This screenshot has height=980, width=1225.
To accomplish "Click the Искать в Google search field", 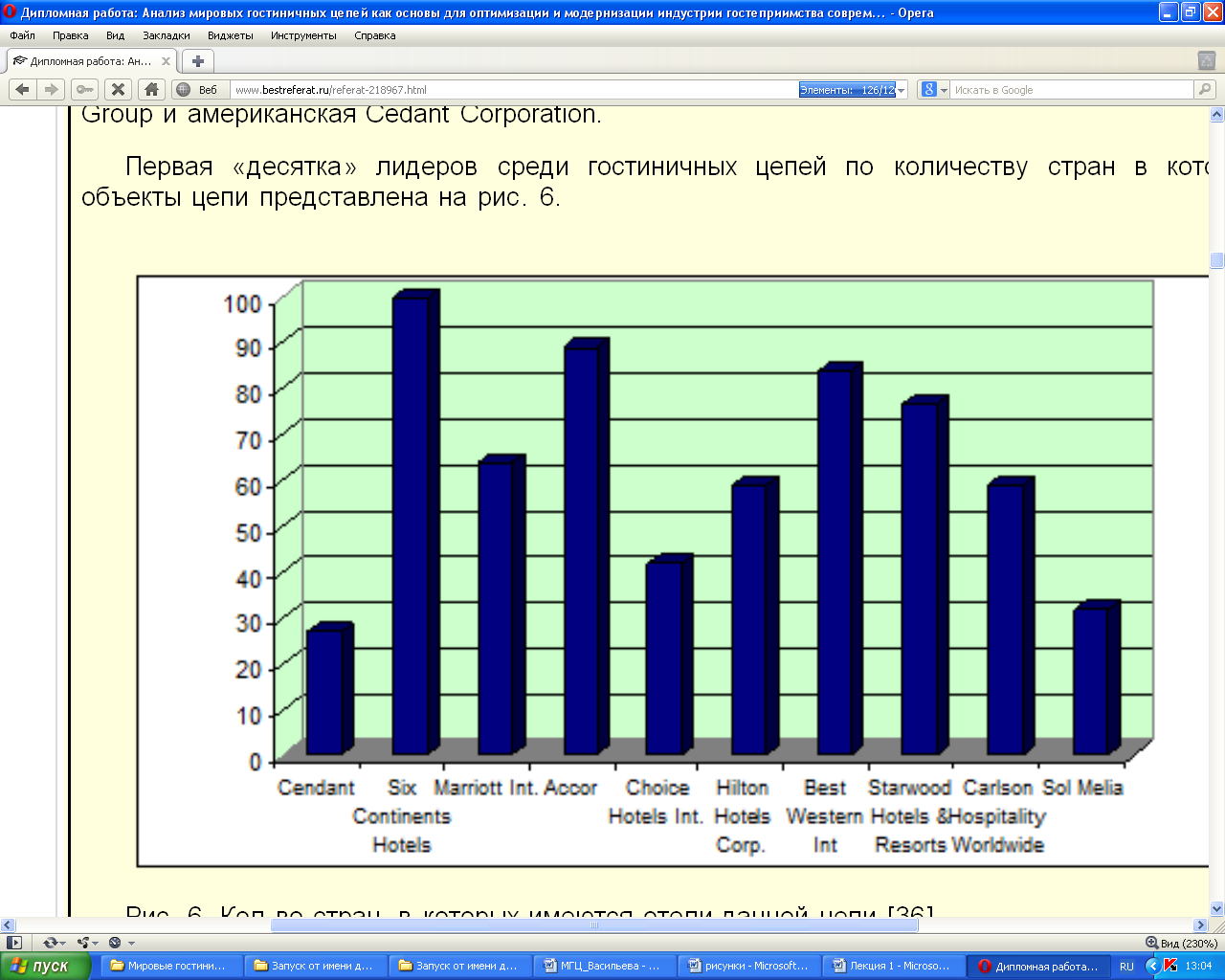I will (1072, 90).
